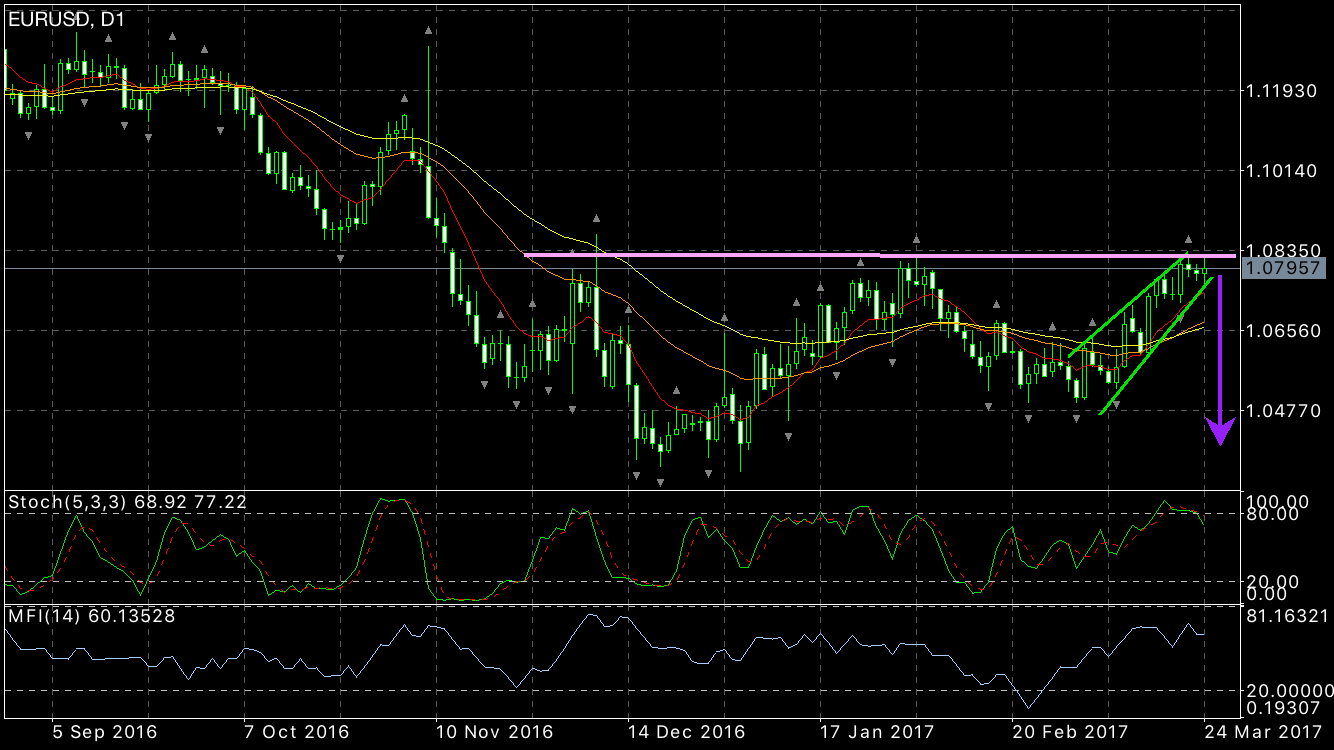
Task: Click the 81.16321 MFI scale value
Action: 1286,616
